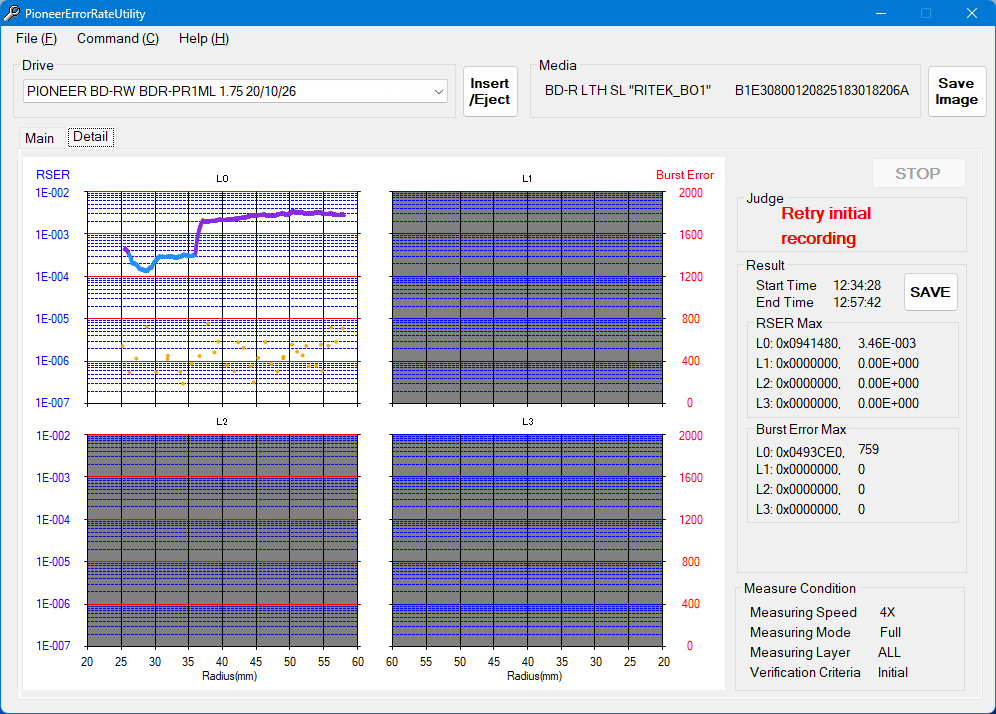The image size is (996, 714).
Task: Click the blue RSER axis label
Action: pos(53,175)
